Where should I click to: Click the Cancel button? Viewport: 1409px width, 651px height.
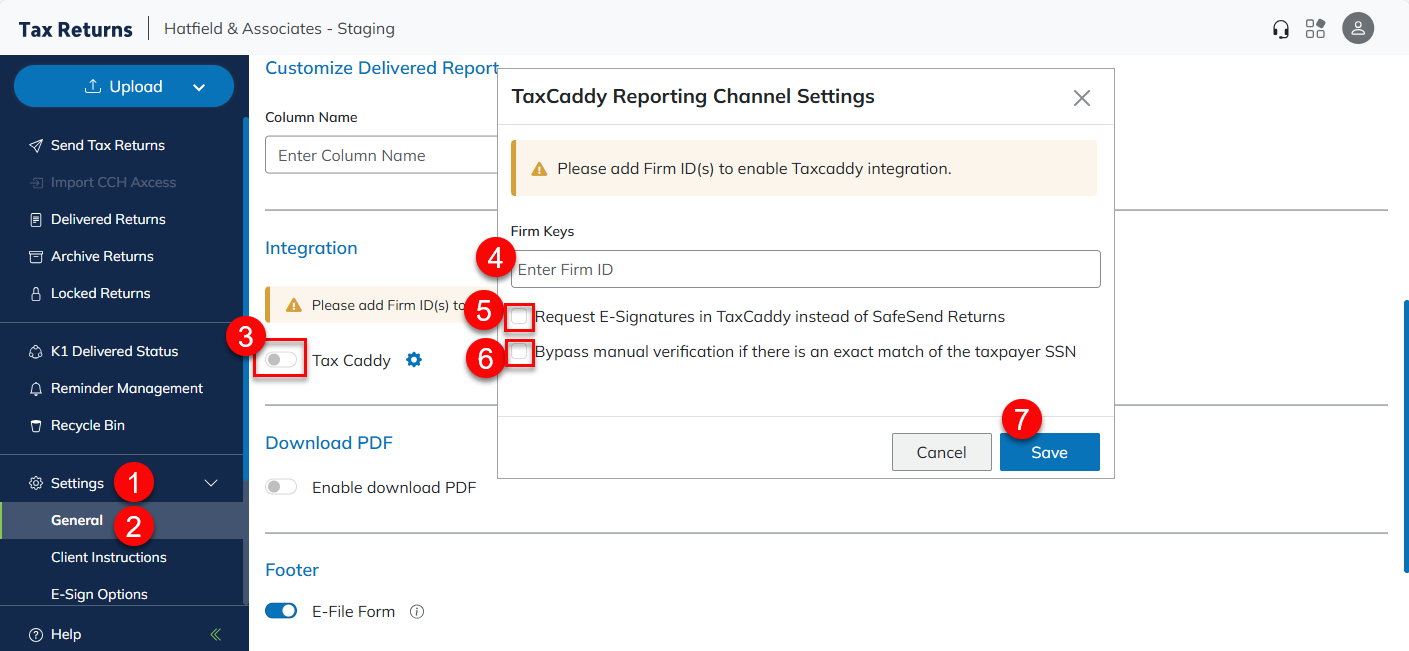[941, 452]
